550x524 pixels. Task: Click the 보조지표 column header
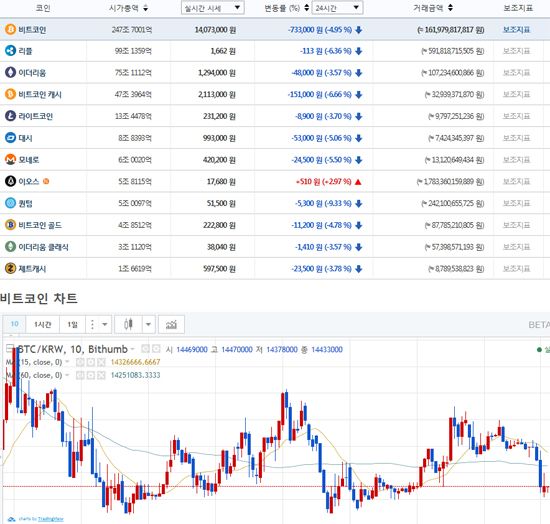pyautogui.click(x=518, y=8)
